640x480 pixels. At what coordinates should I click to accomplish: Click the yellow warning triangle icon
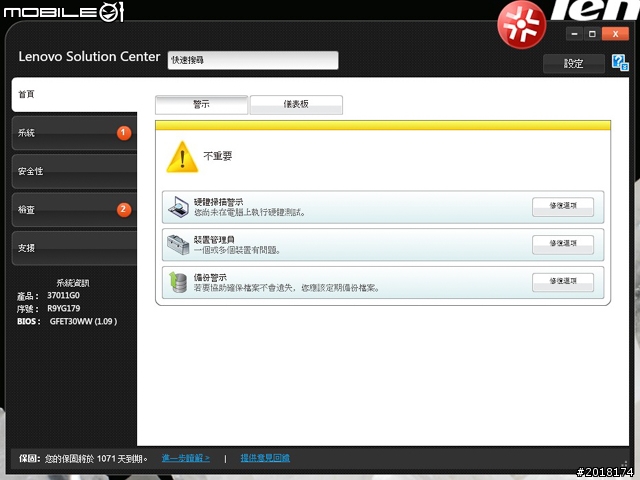click(x=182, y=157)
